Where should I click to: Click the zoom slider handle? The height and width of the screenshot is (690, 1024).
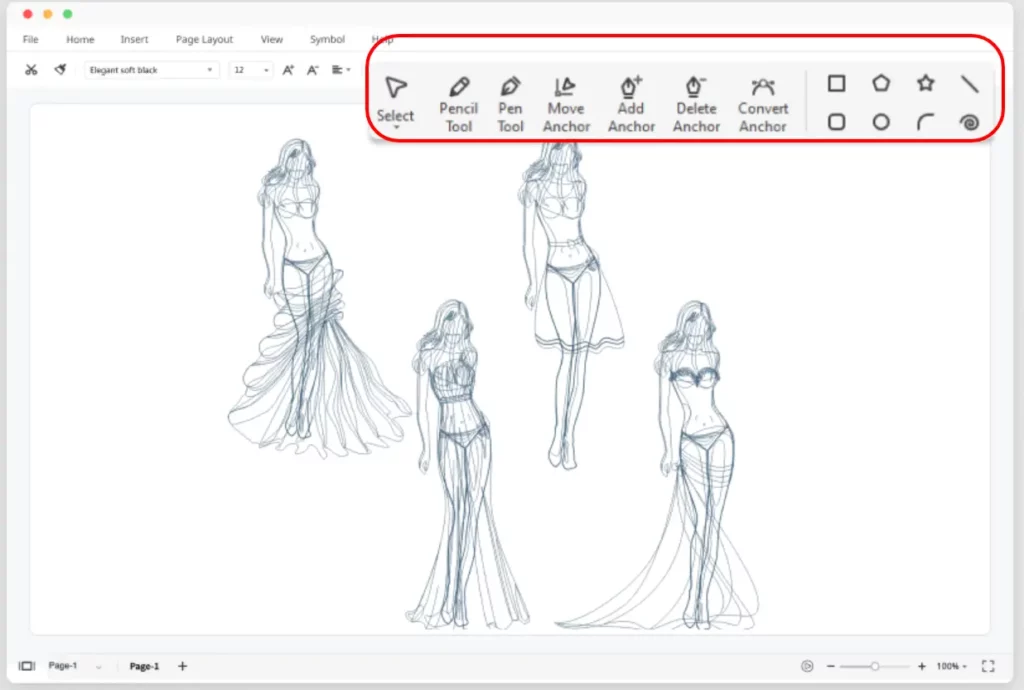pos(874,666)
